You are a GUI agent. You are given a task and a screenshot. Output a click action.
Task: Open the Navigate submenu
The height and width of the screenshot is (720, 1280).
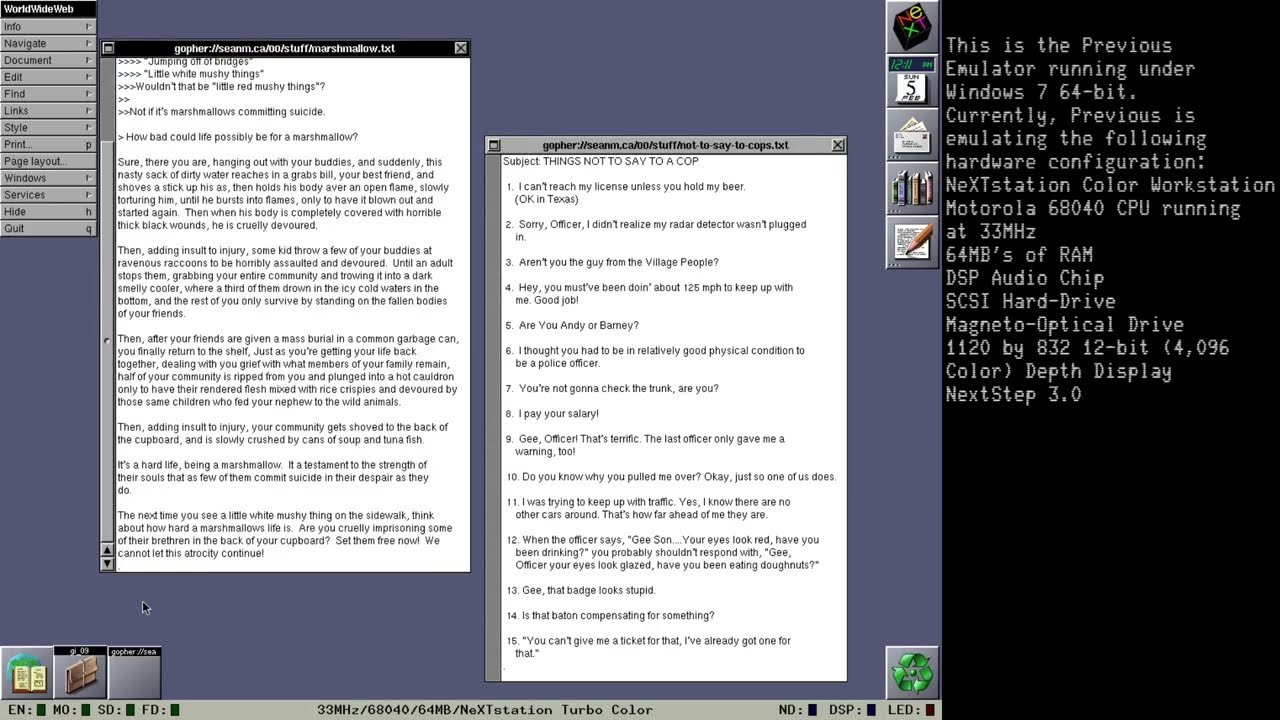[x=48, y=43]
